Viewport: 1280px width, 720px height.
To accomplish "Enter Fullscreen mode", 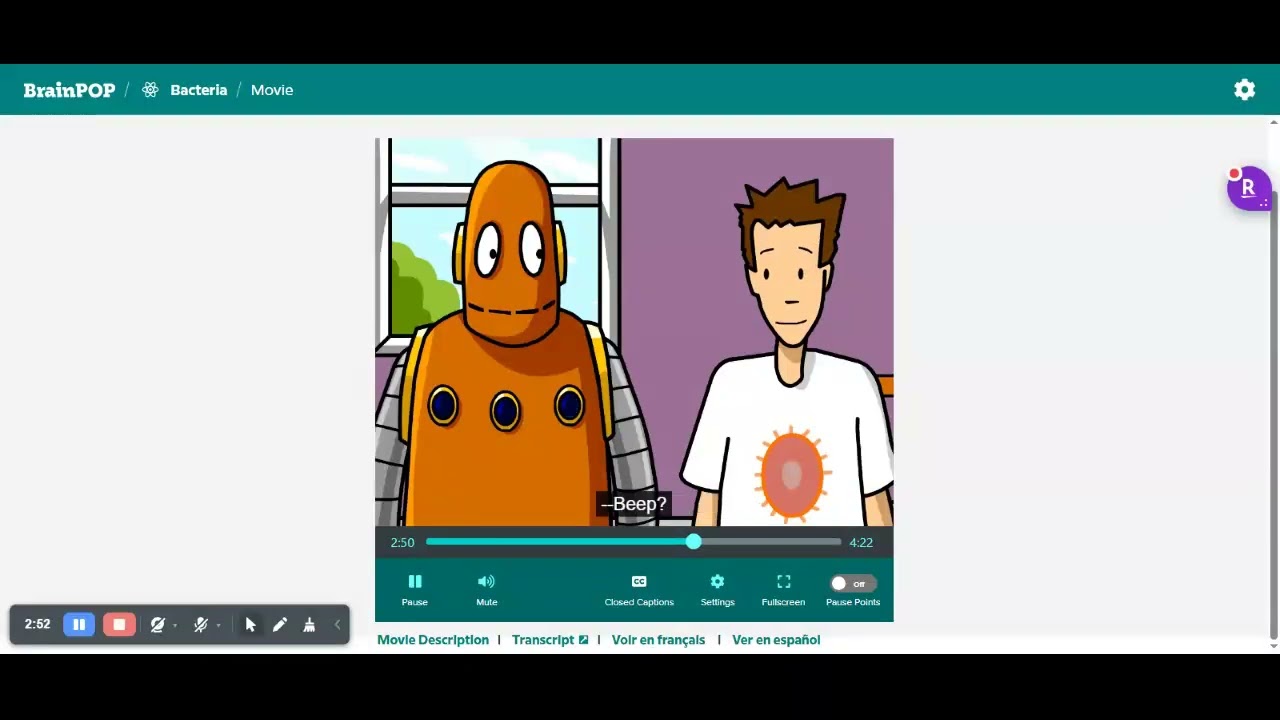I will 783,589.
